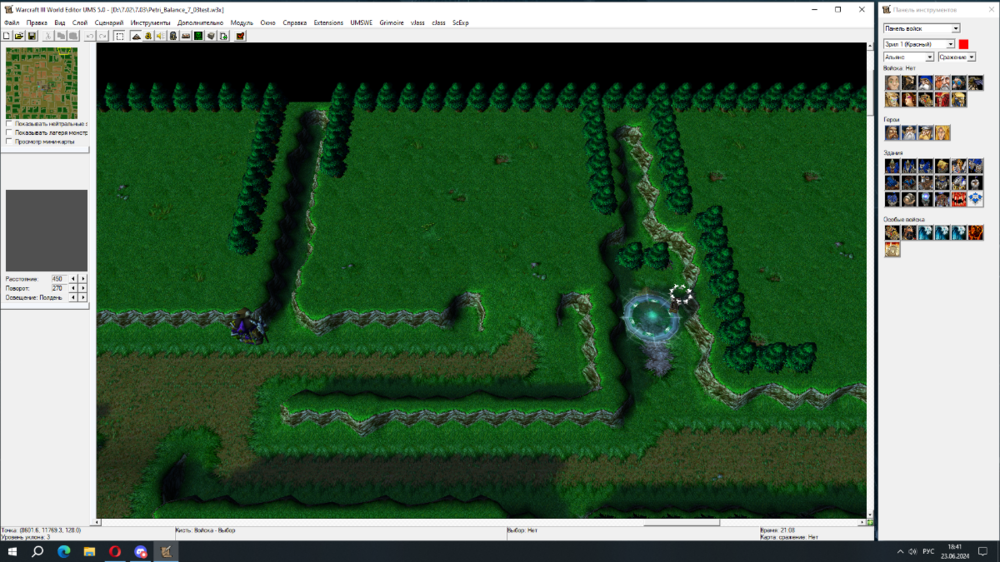Image resolution: width=1000 pixels, height=562 pixels.
Task: Select the first unit portrait under Войска
Action: (892, 83)
